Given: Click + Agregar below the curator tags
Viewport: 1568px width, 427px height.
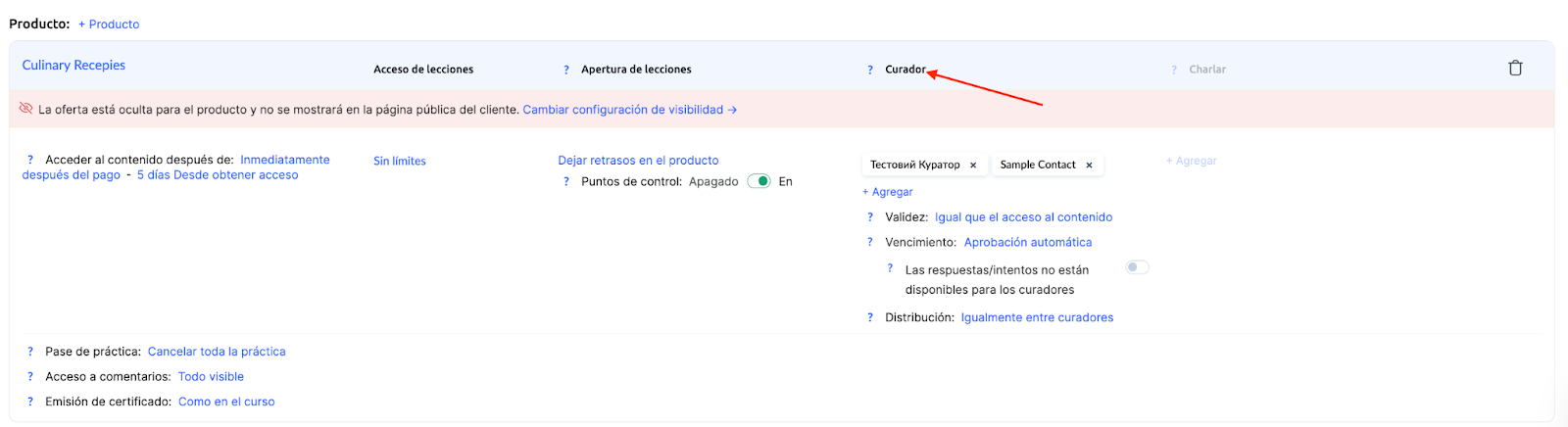Looking at the screenshot, I should coord(888,192).
